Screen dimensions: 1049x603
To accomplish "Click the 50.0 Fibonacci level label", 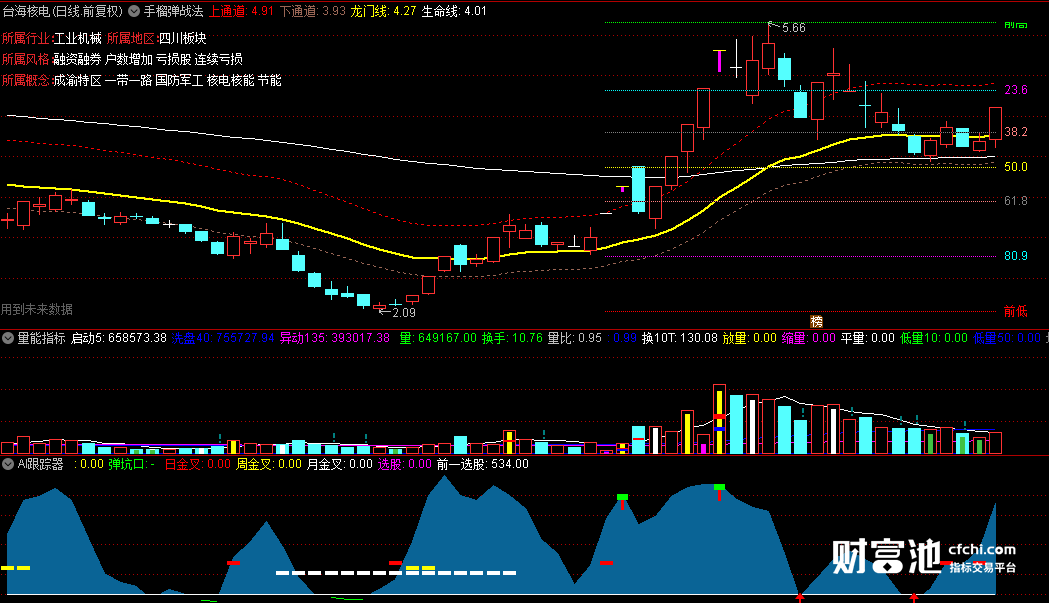I will coord(1016,167).
